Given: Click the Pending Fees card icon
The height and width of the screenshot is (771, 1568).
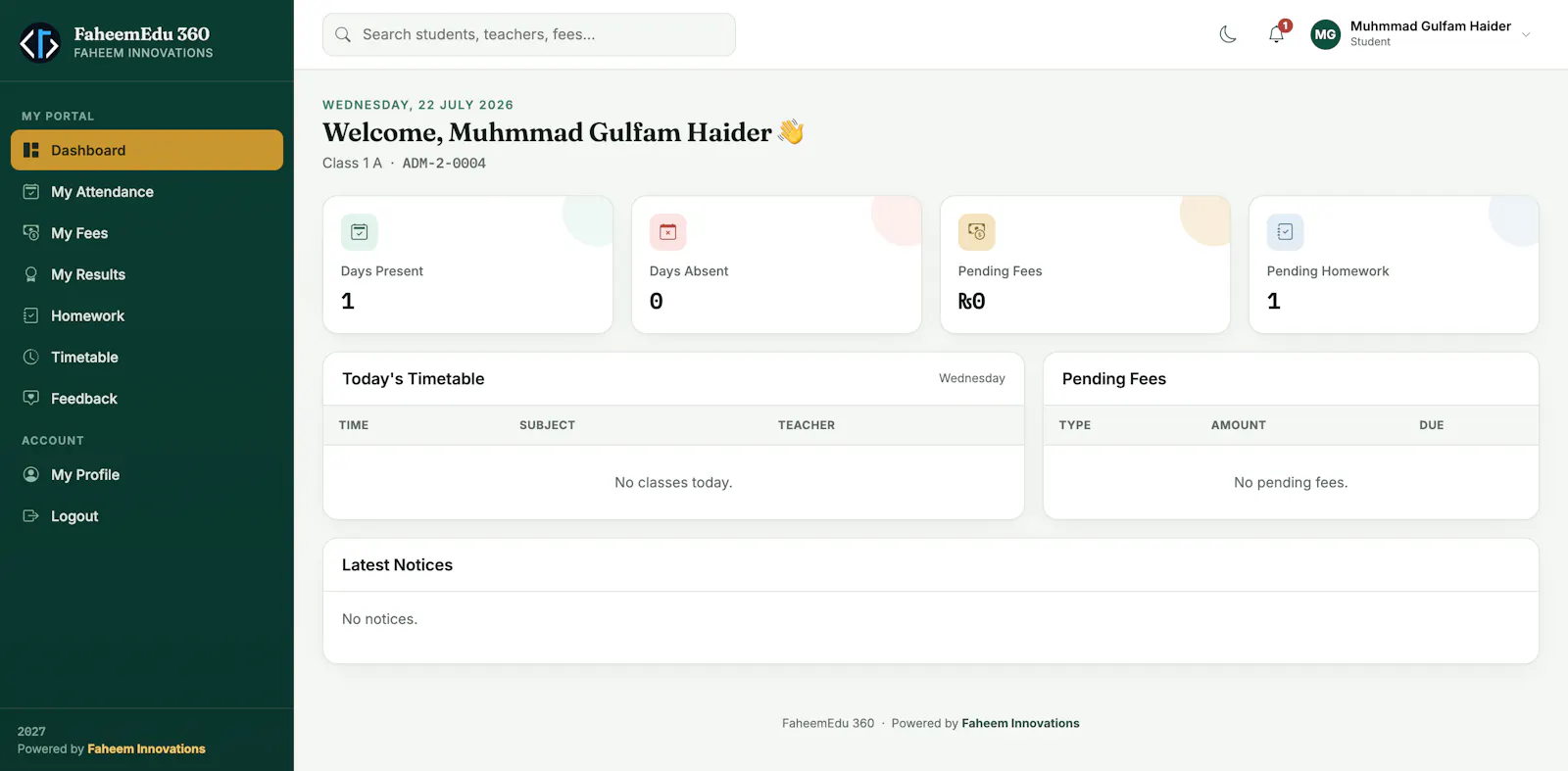Looking at the screenshot, I should [977, 232].
